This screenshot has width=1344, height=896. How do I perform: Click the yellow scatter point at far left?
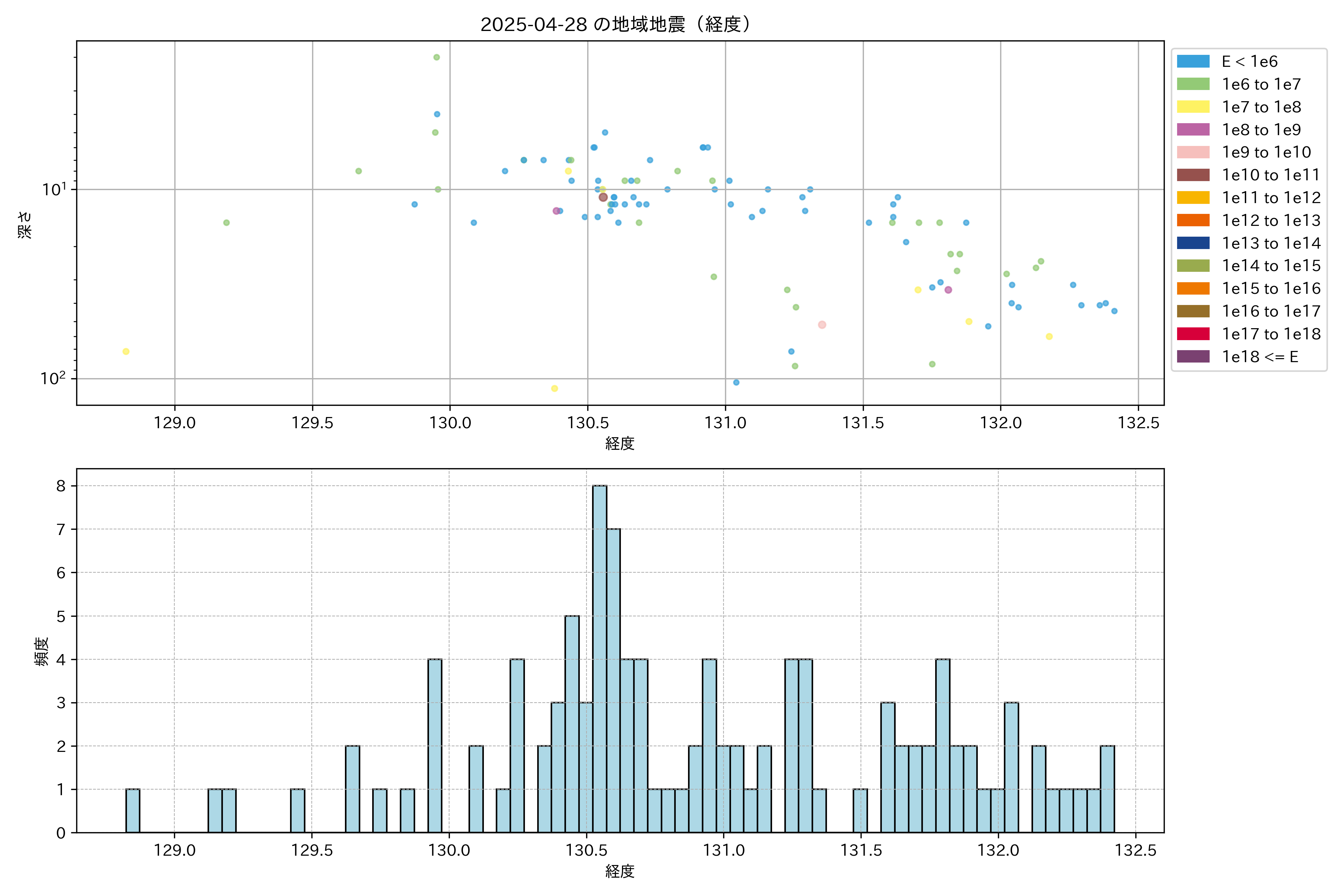coord(126,351)
